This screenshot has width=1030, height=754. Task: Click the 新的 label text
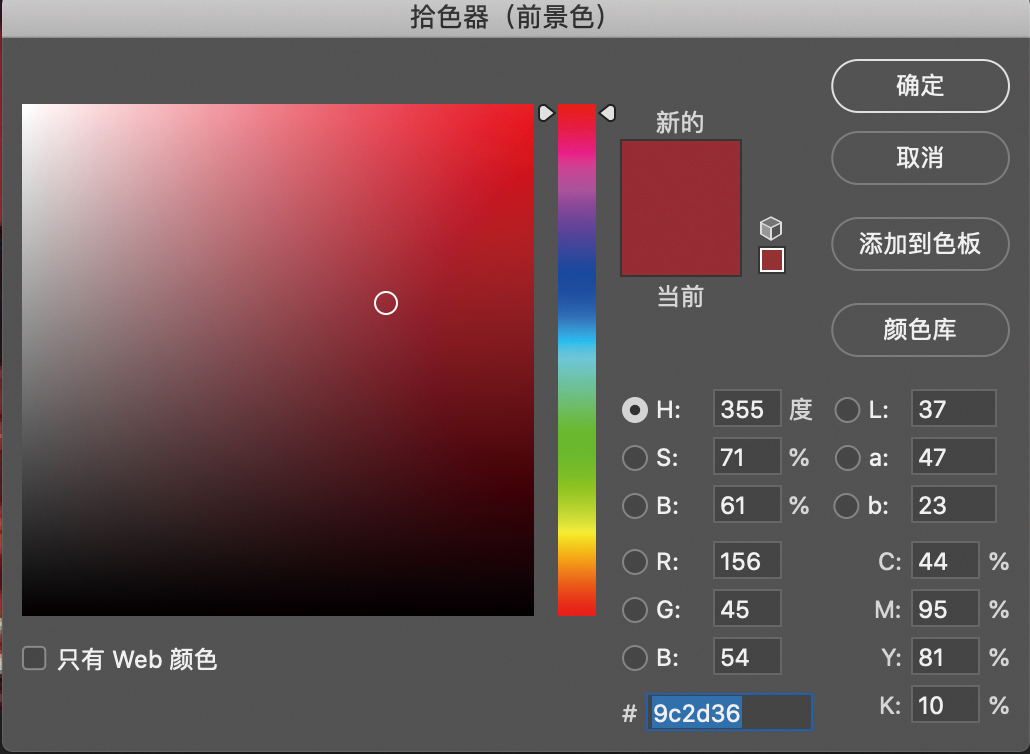click(679, 122)
